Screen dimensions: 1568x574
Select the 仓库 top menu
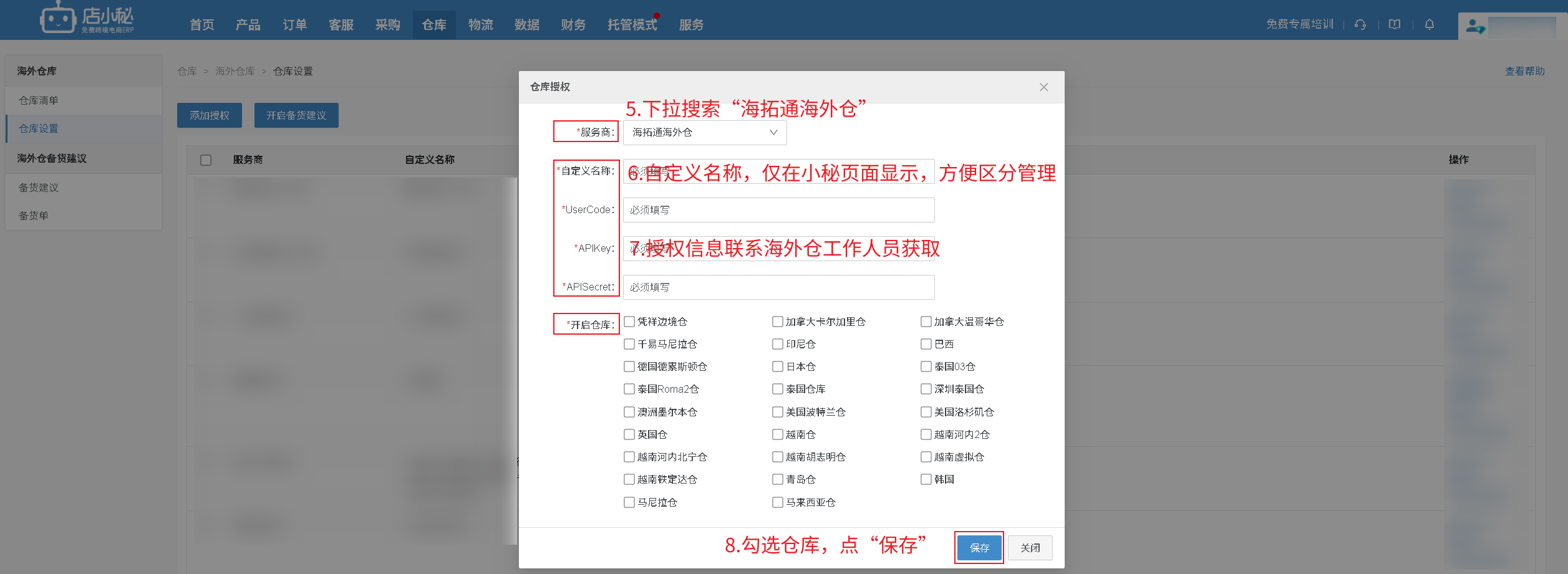[434, 25]
